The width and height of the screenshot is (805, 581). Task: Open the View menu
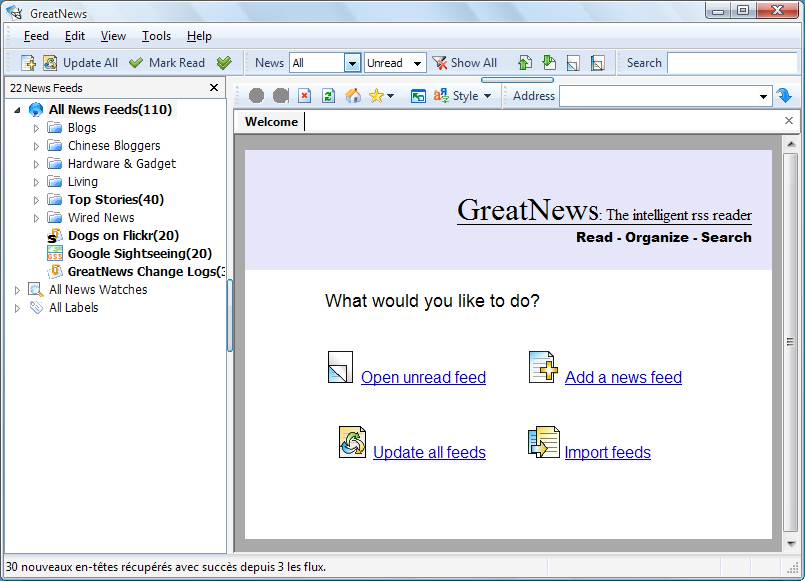pos(113,36)
